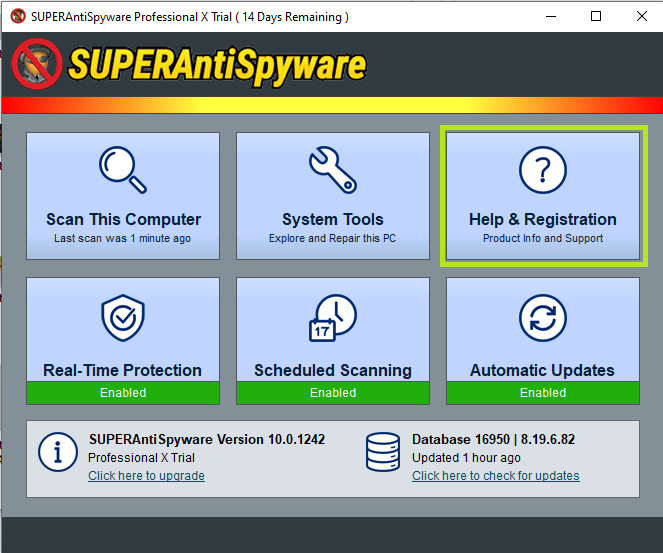Open Real-Time Protection settings tile

tap(123, 341)
